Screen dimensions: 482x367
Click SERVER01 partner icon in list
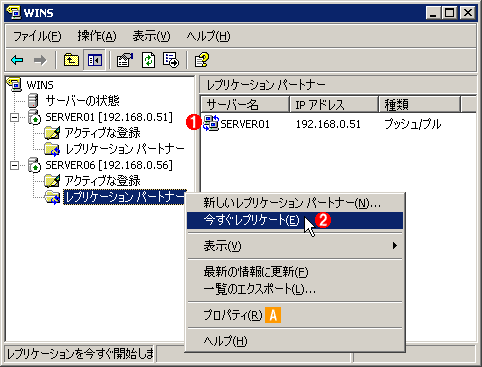tap(211, 123)
